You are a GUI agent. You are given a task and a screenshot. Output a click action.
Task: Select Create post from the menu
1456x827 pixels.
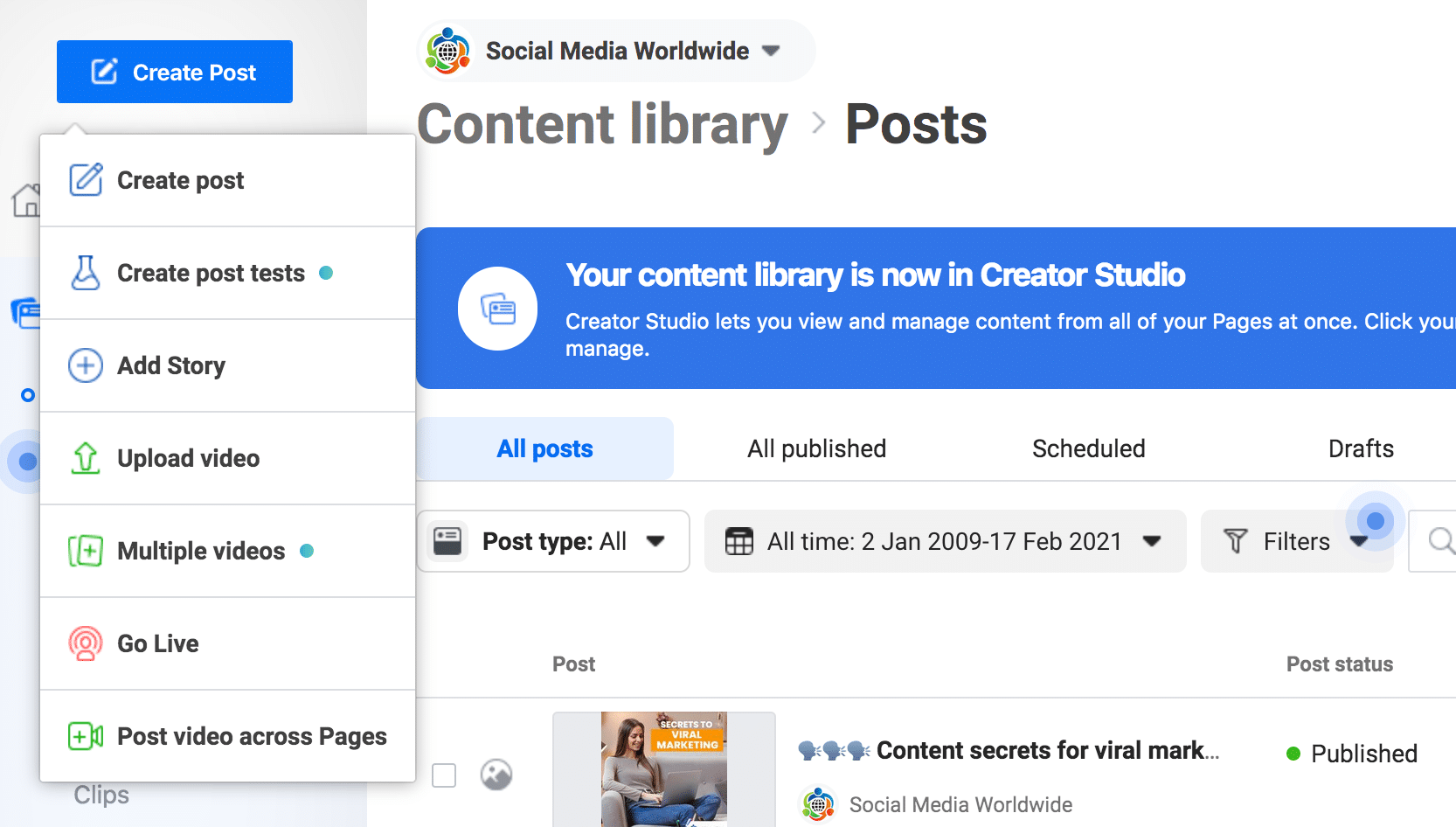[x=227, y=180]
